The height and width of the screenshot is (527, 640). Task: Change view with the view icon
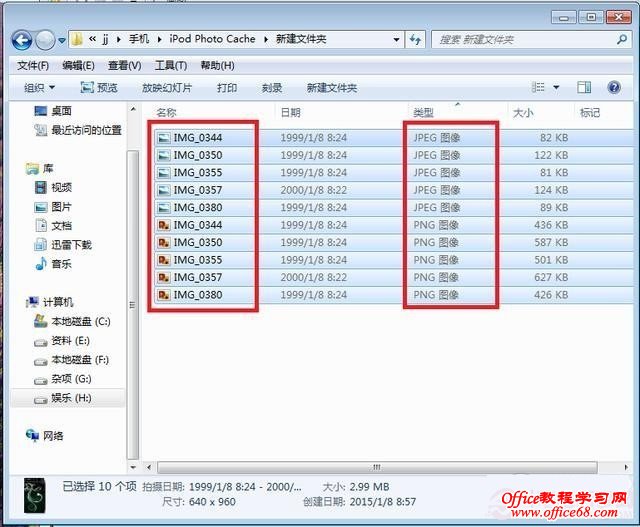[x=538, y=87]
